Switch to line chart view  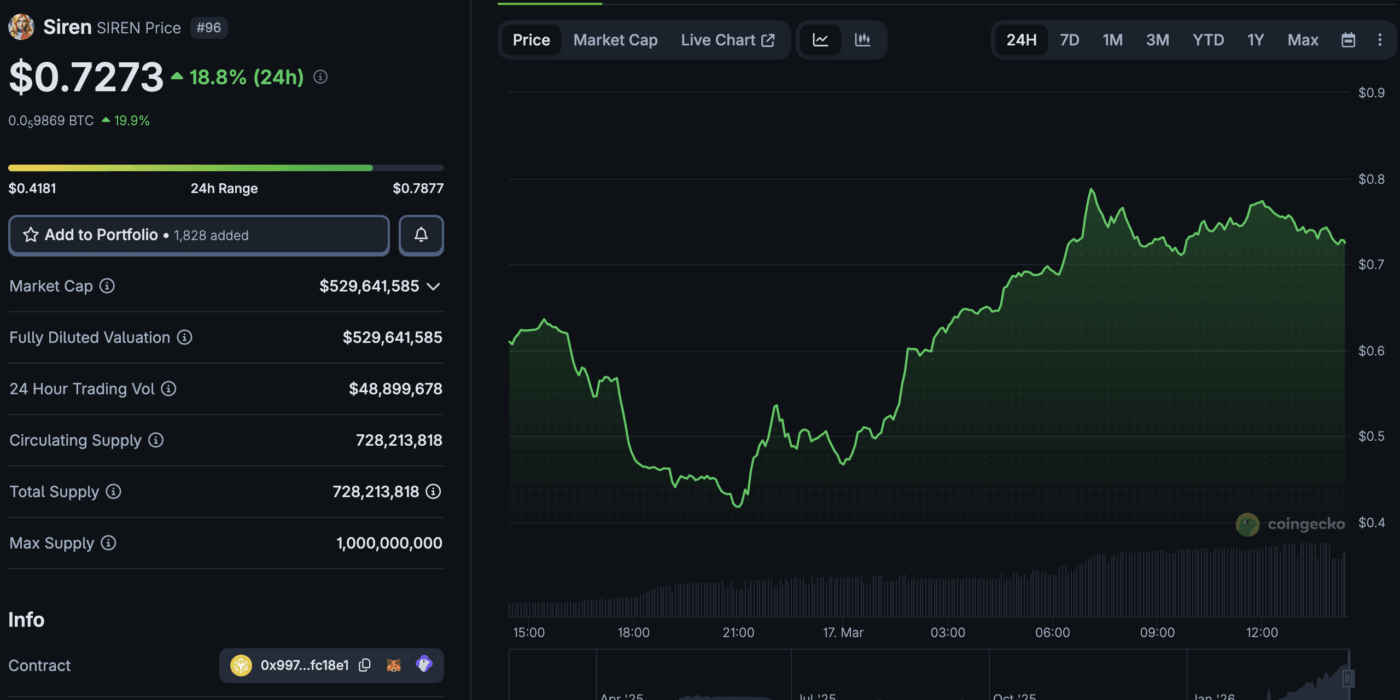tap(820, 40)
